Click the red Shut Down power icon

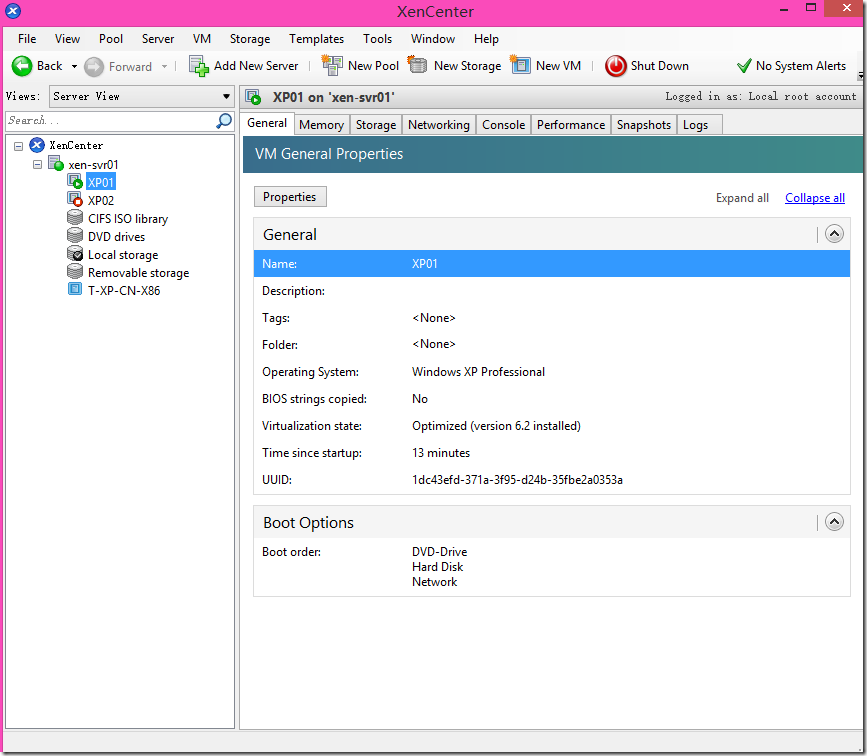[x=615, y=66]
